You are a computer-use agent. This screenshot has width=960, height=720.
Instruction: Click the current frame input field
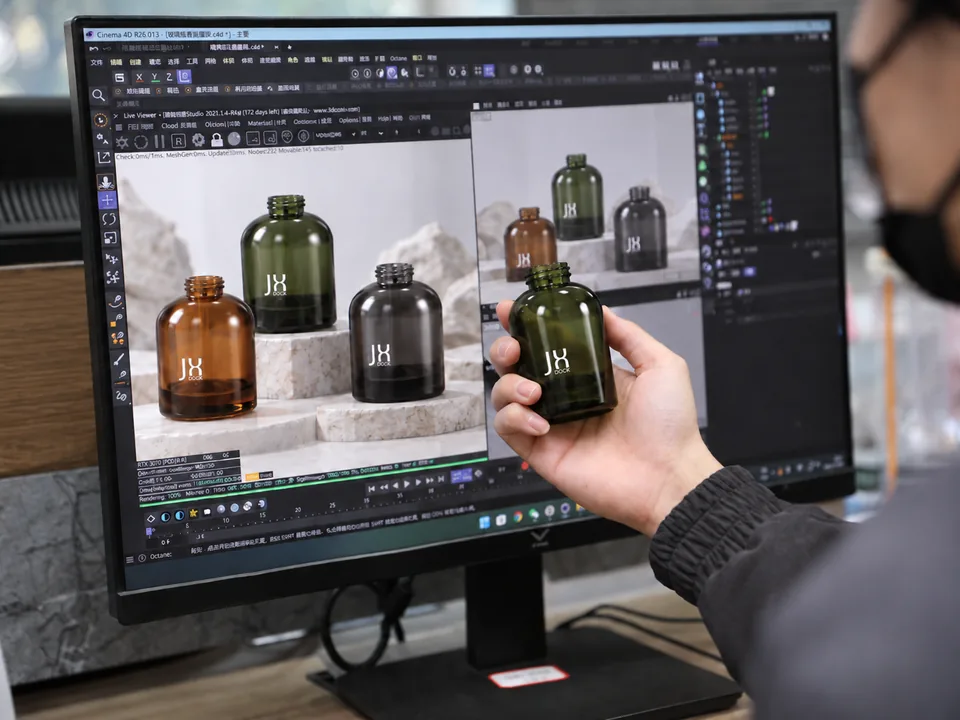pyautogui.click(x=165, y=542)
